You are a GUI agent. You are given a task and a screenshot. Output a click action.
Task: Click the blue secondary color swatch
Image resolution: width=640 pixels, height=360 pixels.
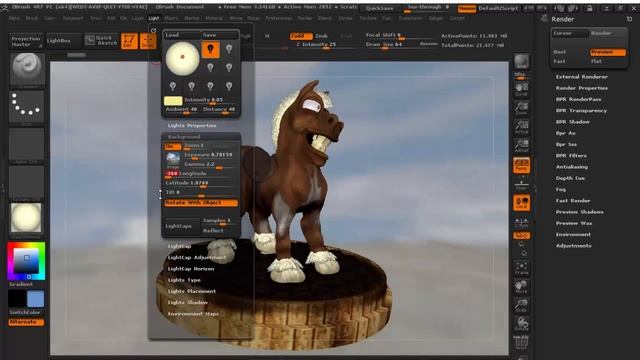[36, 299]
